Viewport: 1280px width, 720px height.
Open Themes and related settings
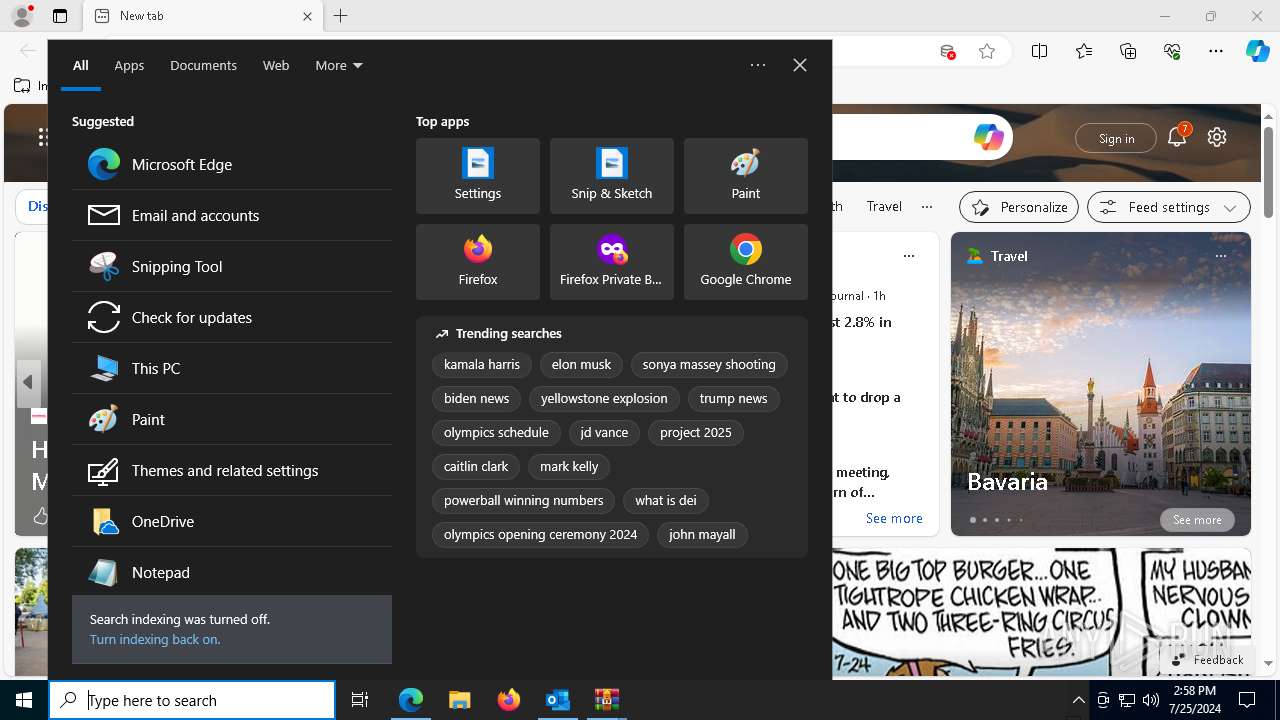(231, 470)
